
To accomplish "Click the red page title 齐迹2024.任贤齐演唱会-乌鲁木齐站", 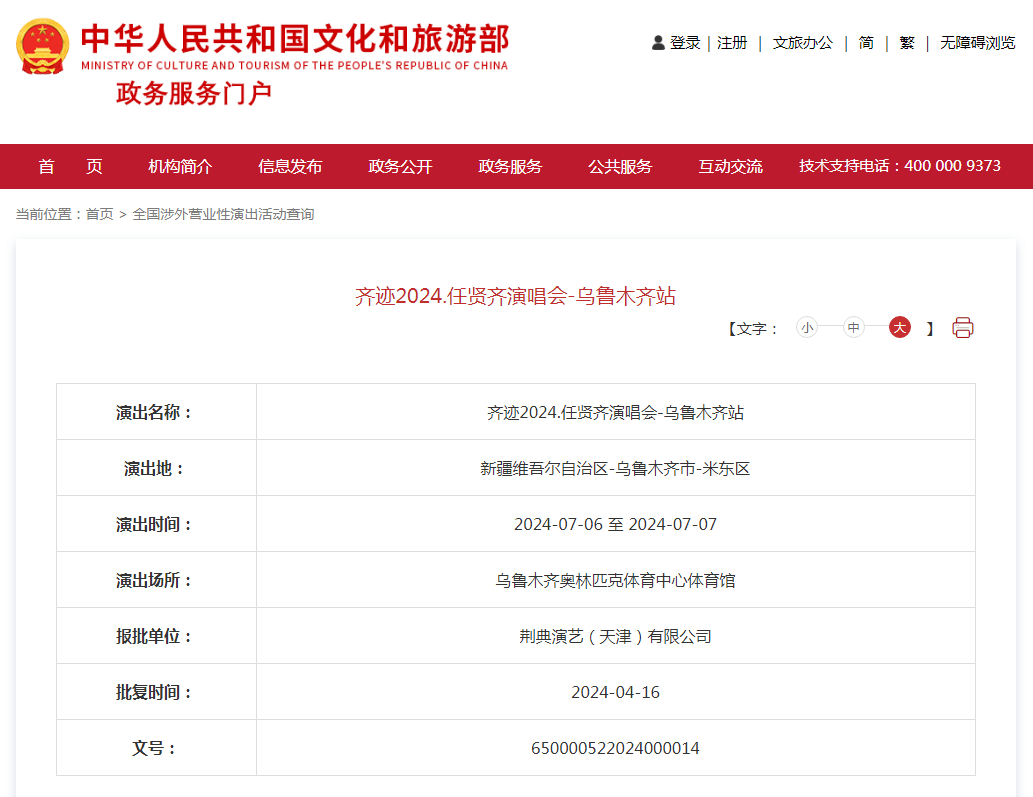I will tap(515, 296).
